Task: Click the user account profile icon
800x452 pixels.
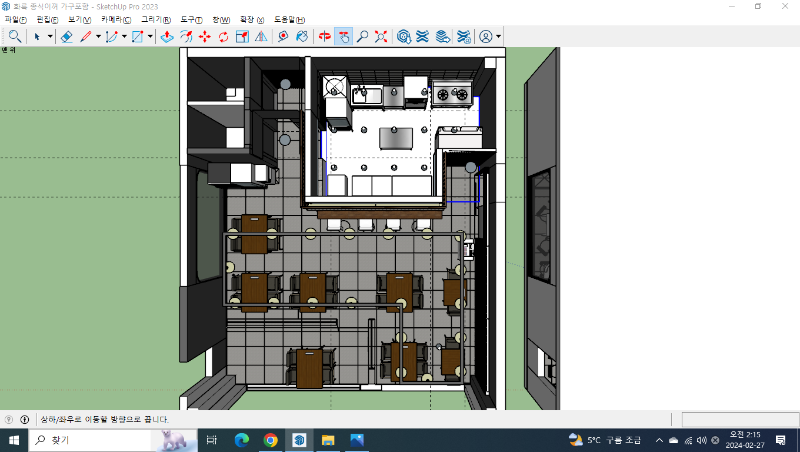Action: [x=486, y=36]
